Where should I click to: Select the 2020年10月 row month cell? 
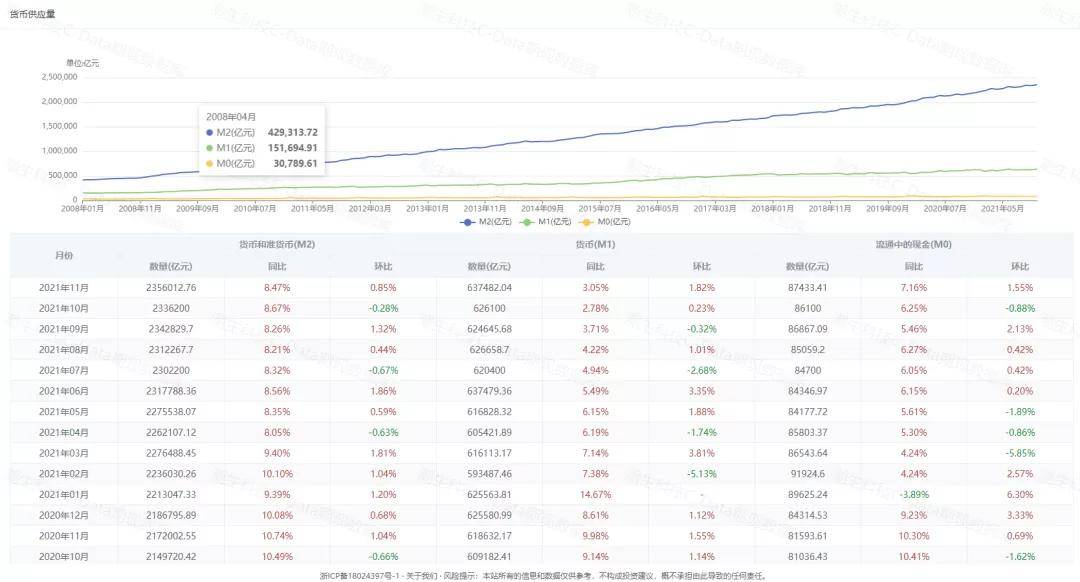click(63, 556)
